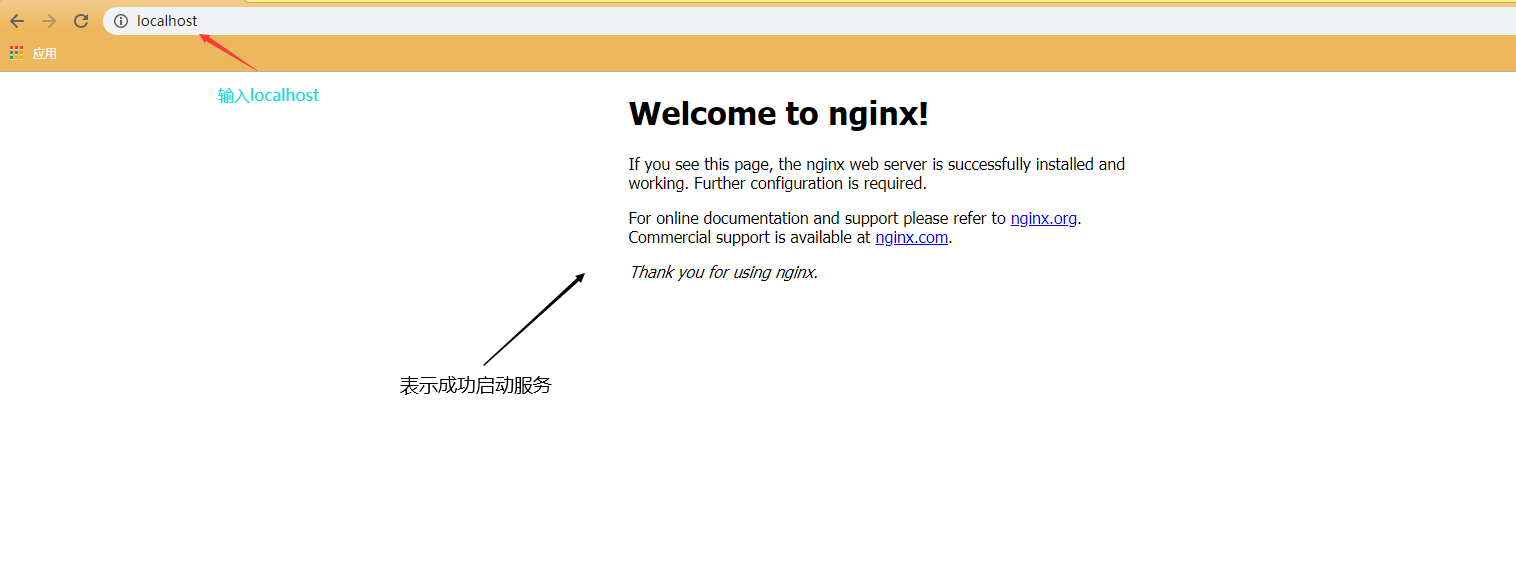Go back with the browser back arrow

tap(17, 21)
